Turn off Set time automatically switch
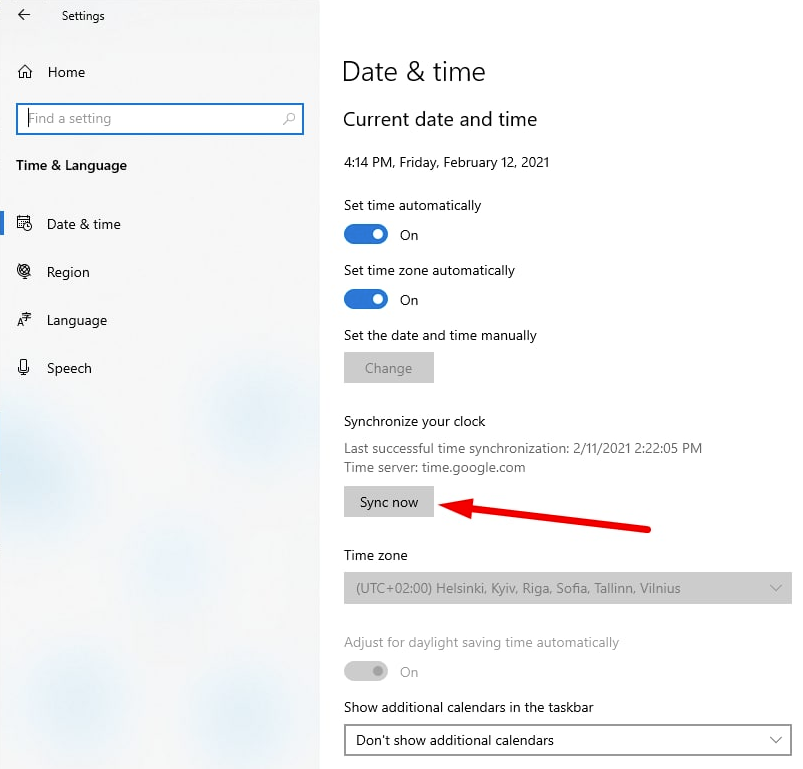The image size is (803, 769). 366,235
